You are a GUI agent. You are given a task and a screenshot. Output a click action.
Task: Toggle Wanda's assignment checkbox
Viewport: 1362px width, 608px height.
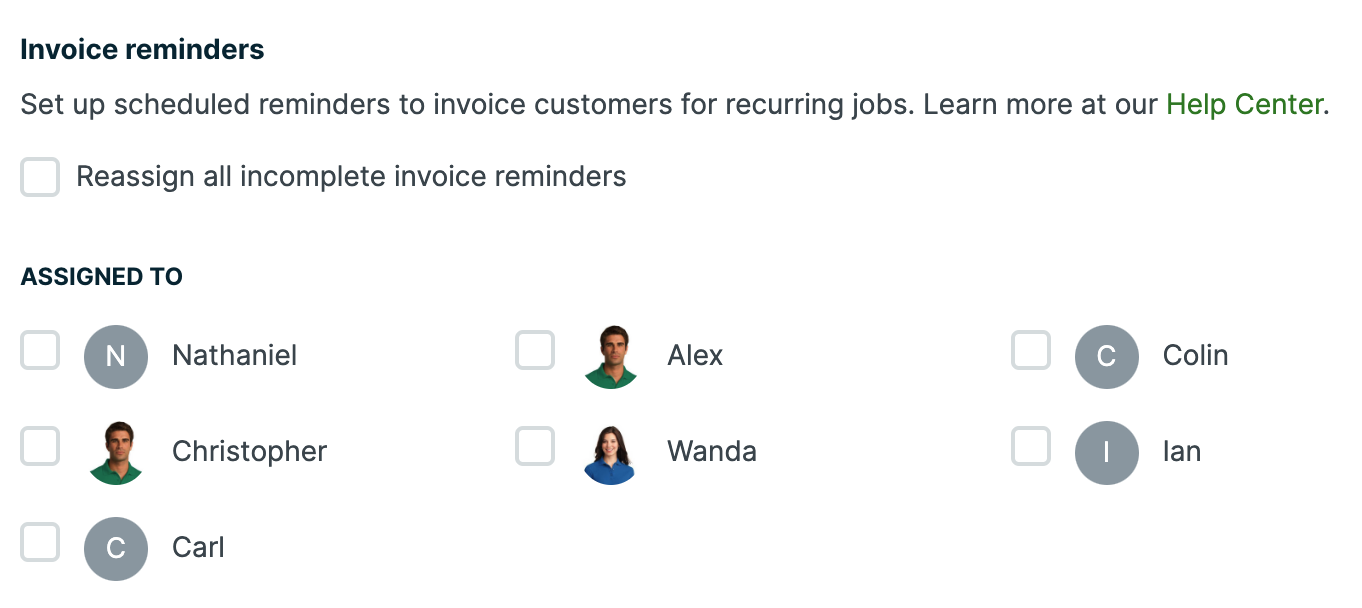535,447
